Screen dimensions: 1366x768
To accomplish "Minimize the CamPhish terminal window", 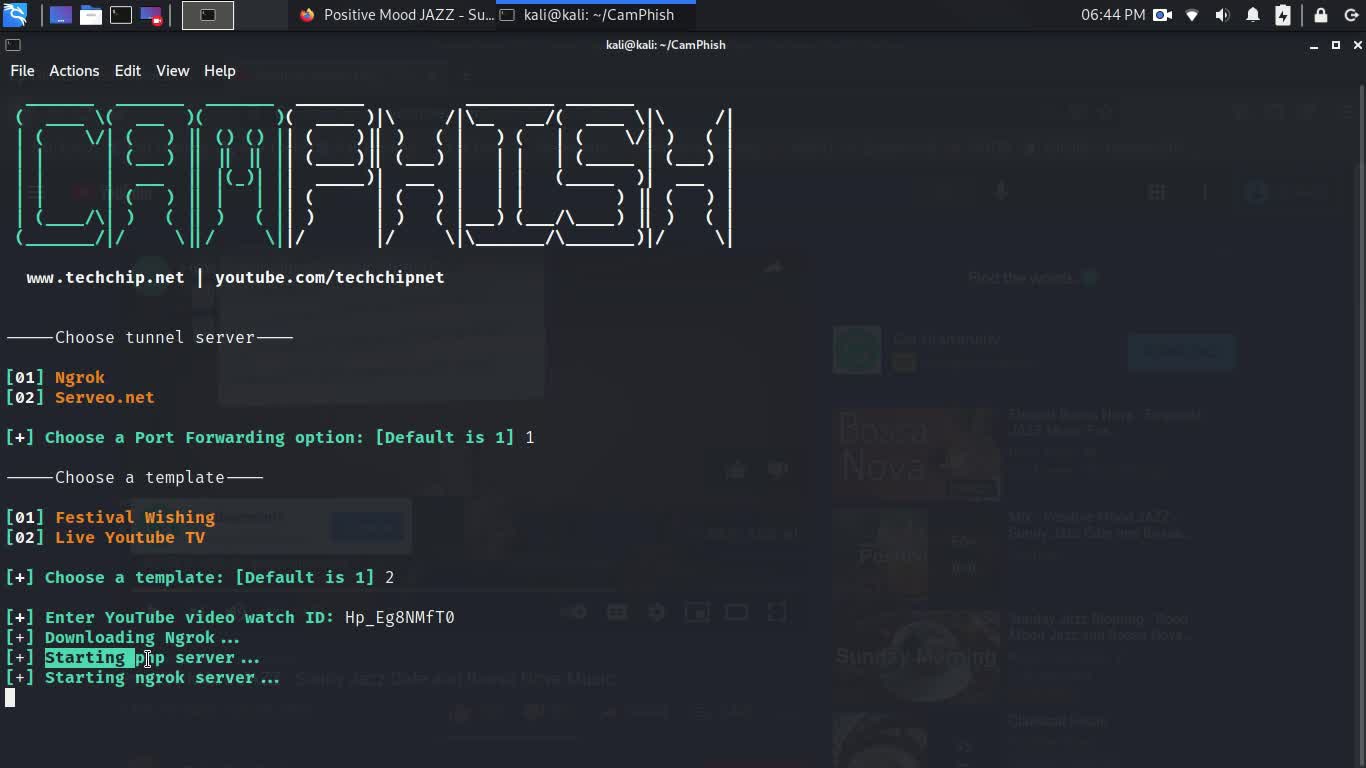I will click(x=1314, y=45).
